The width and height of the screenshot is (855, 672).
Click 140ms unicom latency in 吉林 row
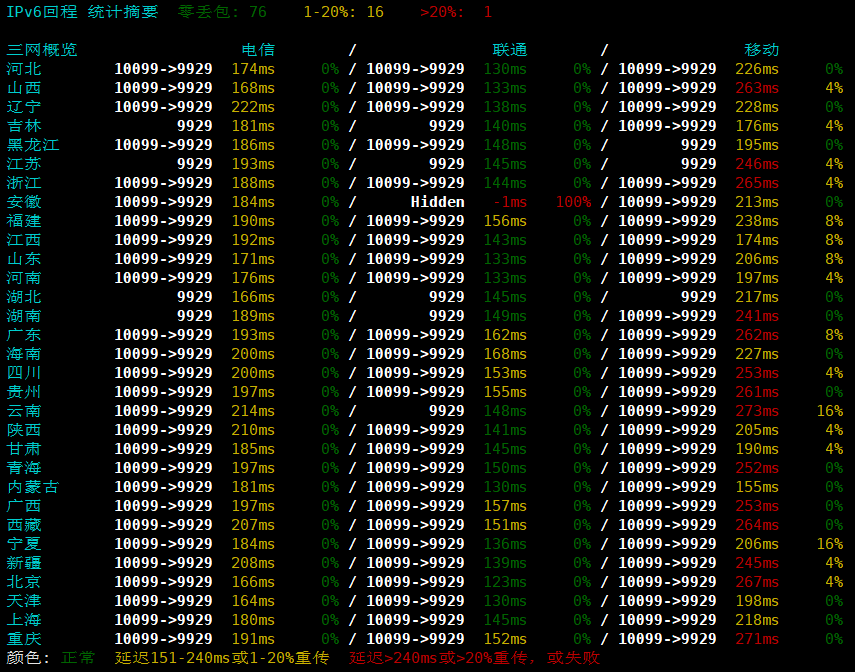505,126
